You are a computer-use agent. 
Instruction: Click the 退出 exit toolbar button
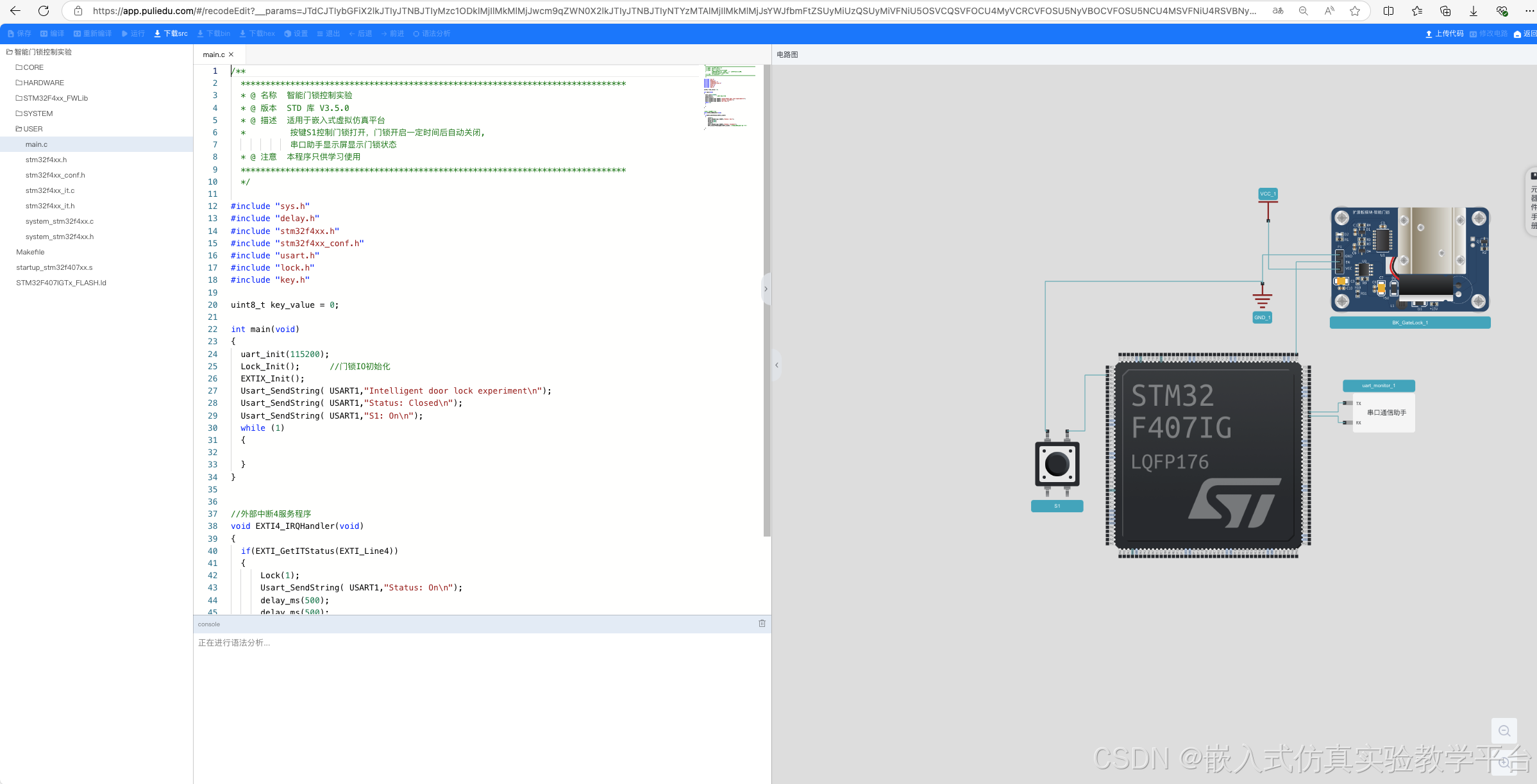click(x=328, y=33)
